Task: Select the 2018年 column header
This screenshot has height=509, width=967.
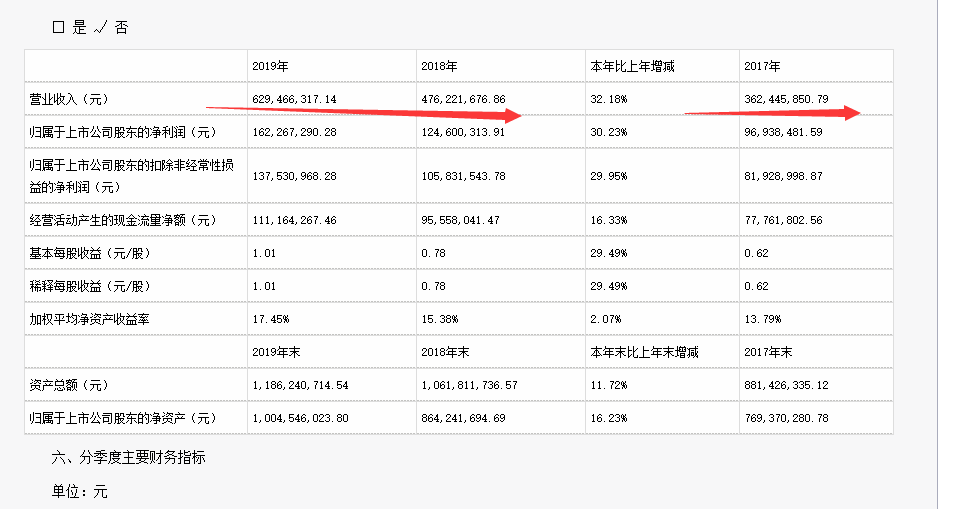Action: point(440,66)
